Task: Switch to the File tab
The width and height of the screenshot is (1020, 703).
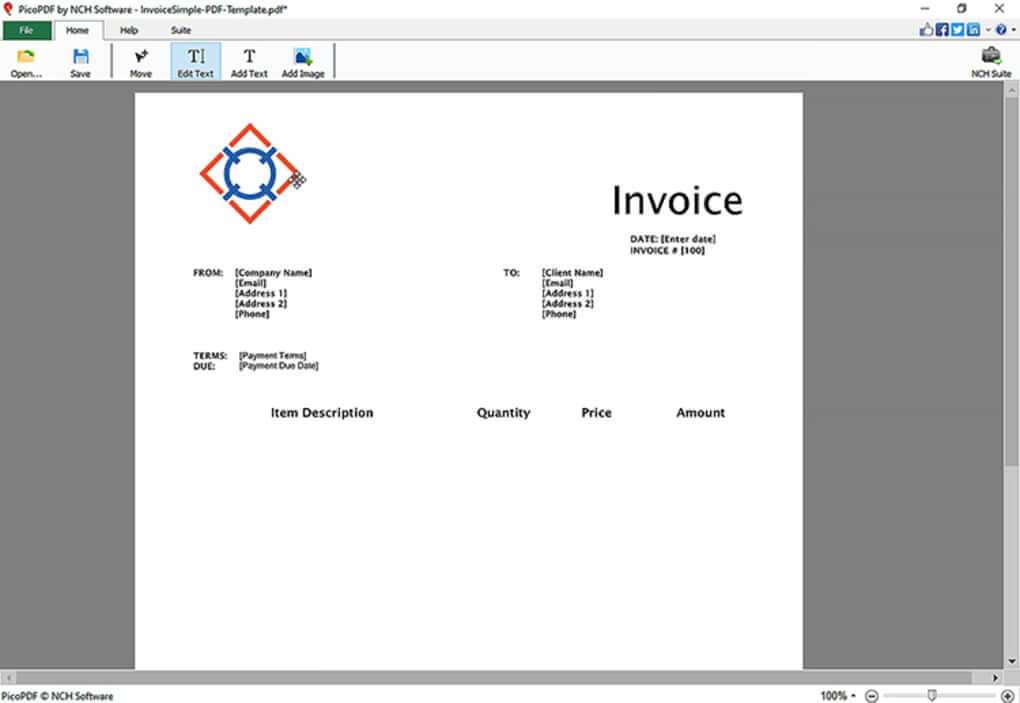Action: 26,30
